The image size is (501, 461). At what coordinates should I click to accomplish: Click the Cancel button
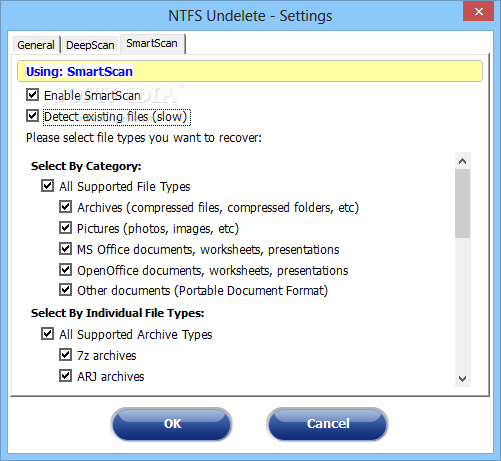click(x=328, y=424)
